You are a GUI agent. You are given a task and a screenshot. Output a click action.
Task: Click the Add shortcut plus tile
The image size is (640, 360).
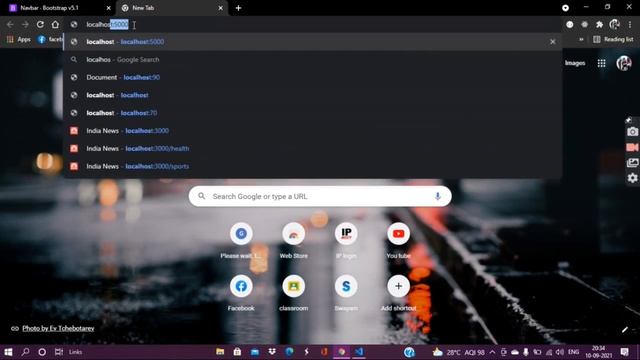398,292
